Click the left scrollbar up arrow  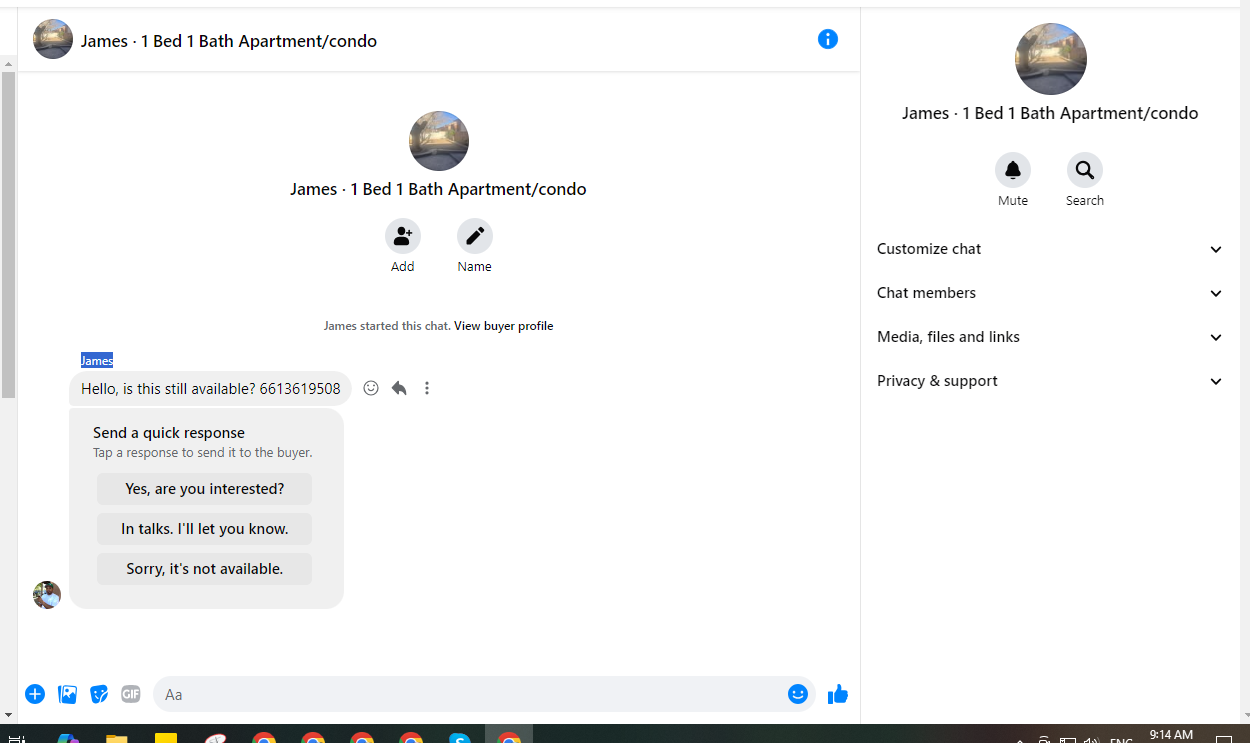coord(8,64)
